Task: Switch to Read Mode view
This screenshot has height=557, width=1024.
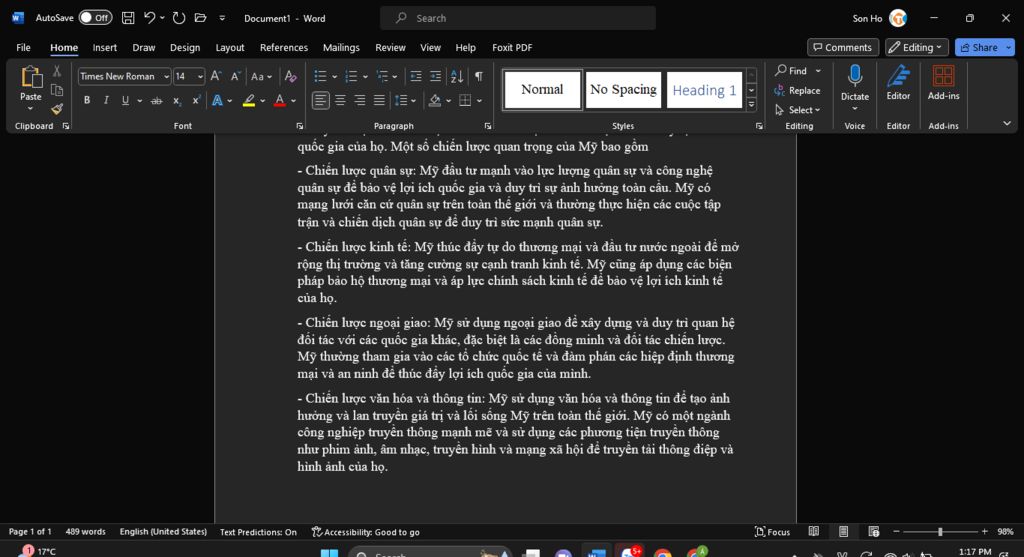Action: (814, 532)
